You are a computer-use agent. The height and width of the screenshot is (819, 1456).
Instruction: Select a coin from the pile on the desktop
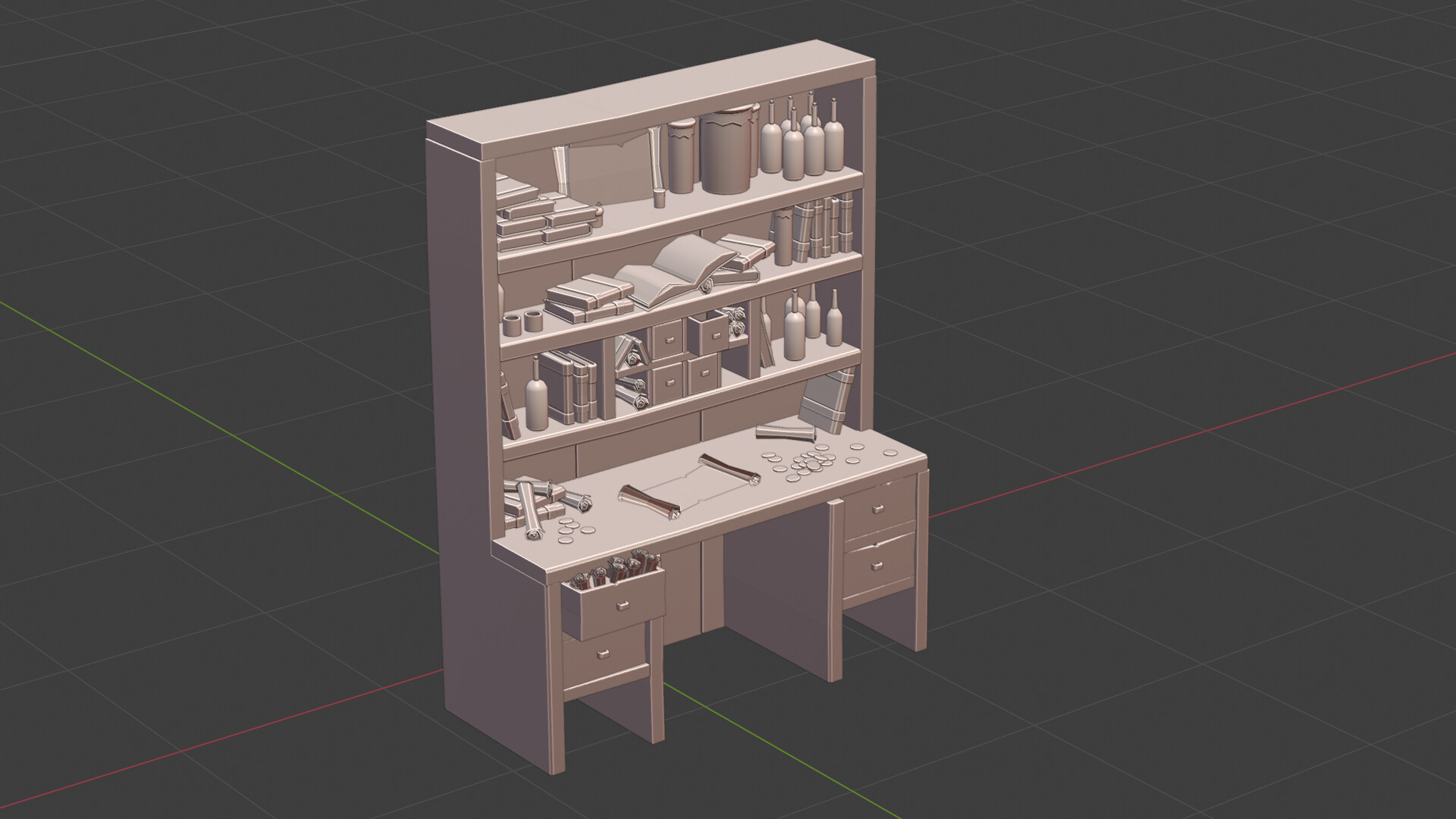811,463
